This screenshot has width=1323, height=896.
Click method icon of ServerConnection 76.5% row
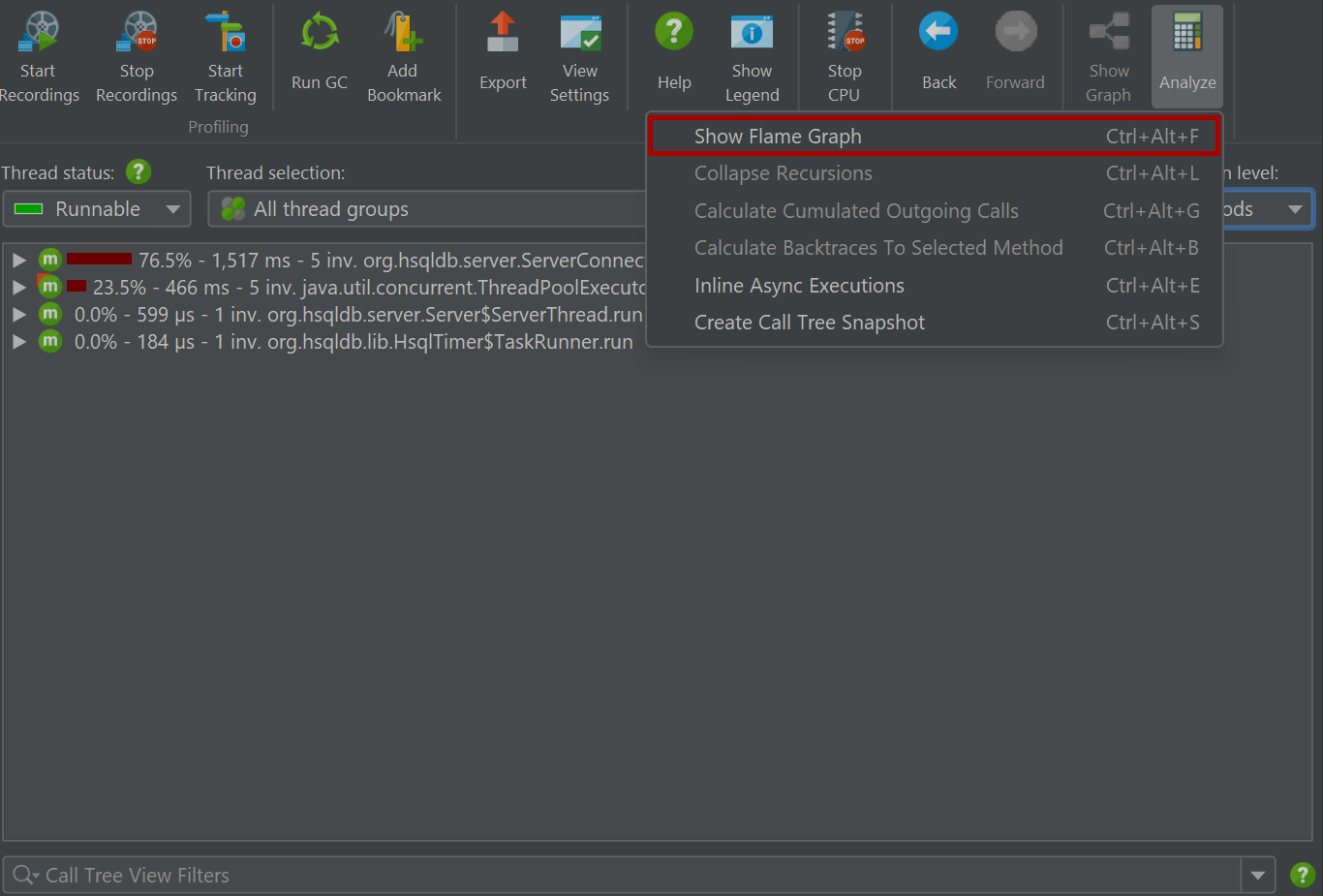50,260
